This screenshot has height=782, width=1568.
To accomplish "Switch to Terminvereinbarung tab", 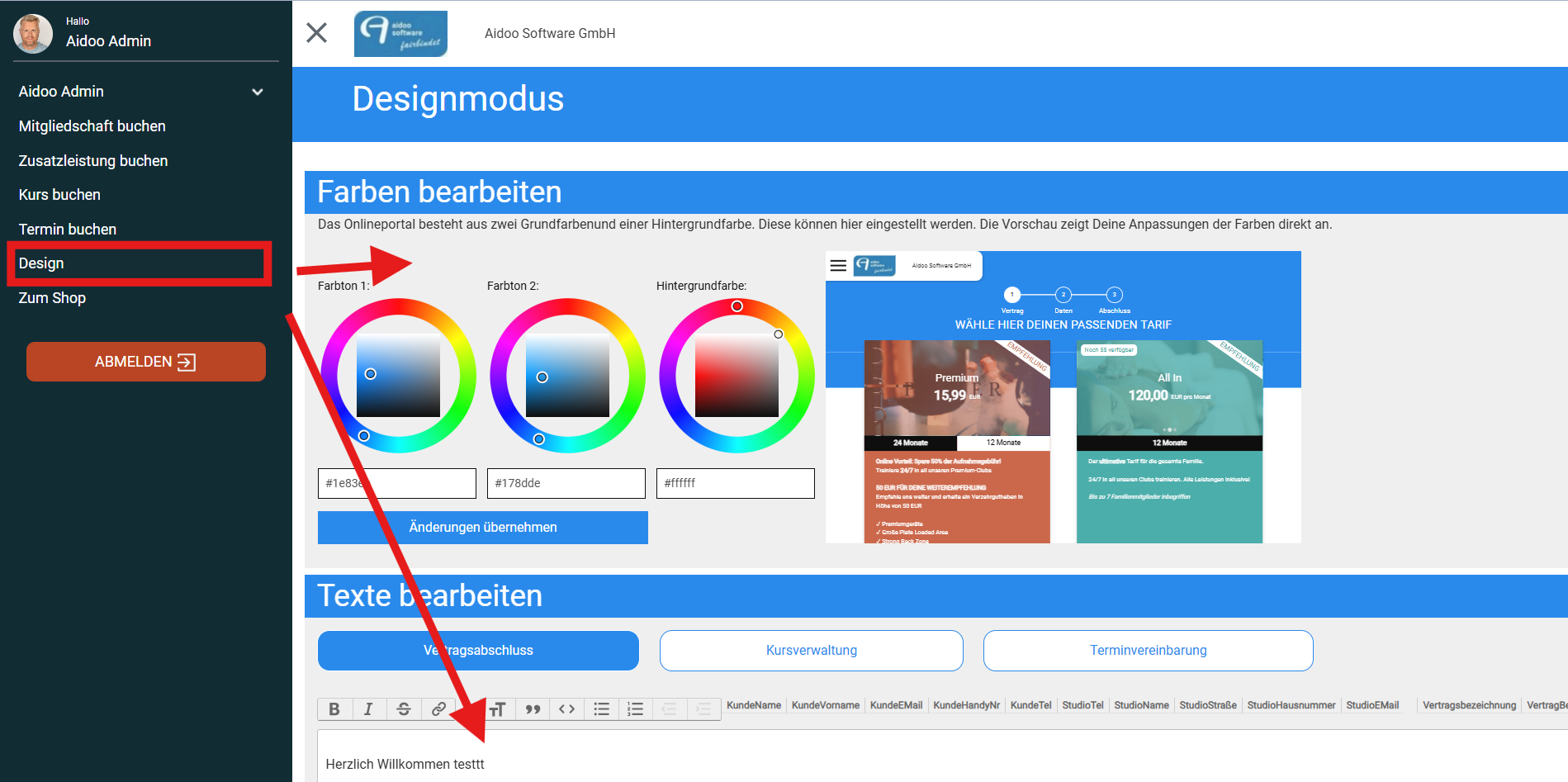I will coord(1149,651).
